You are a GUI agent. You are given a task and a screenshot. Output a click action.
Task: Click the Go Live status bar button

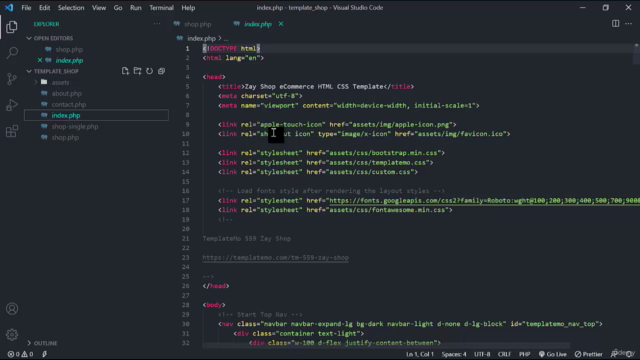(x=553, y=354)
